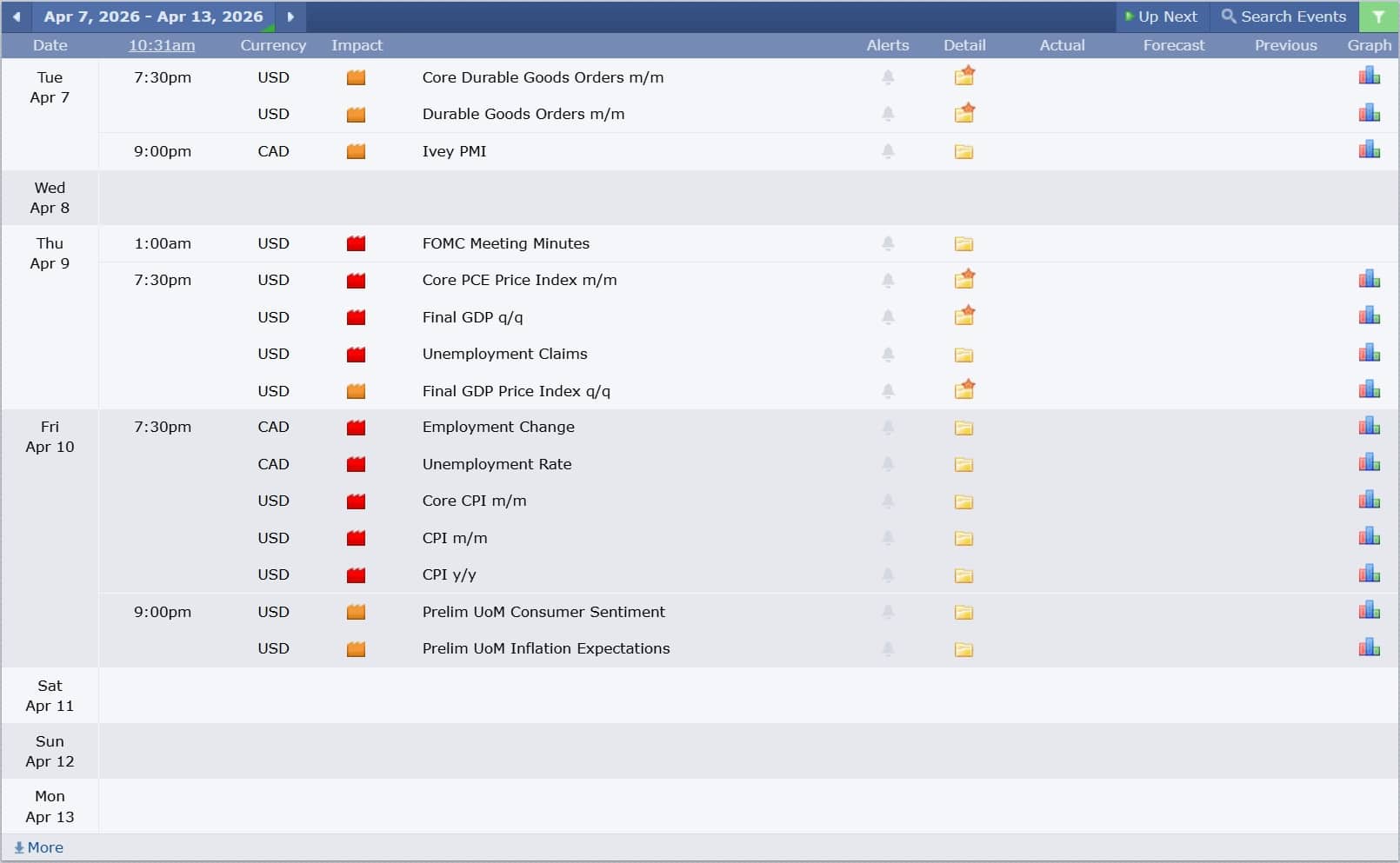
Task: View graph for Core CPI m/m
Action: pyautogui.click(x=1369, y=501)
